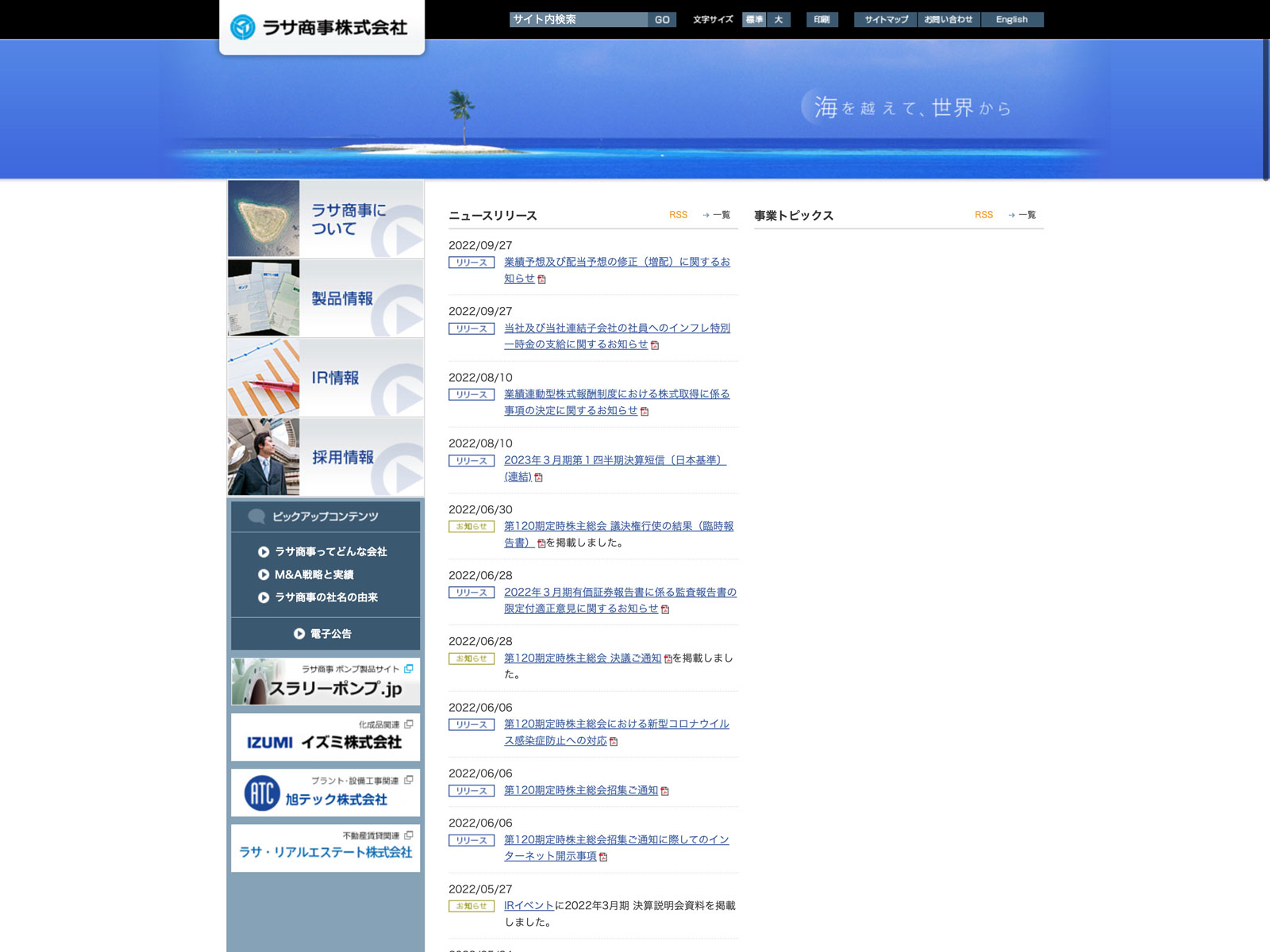Switch to the English site
The width and height of the screenshot is (1270, 952).
point(1012,20)
